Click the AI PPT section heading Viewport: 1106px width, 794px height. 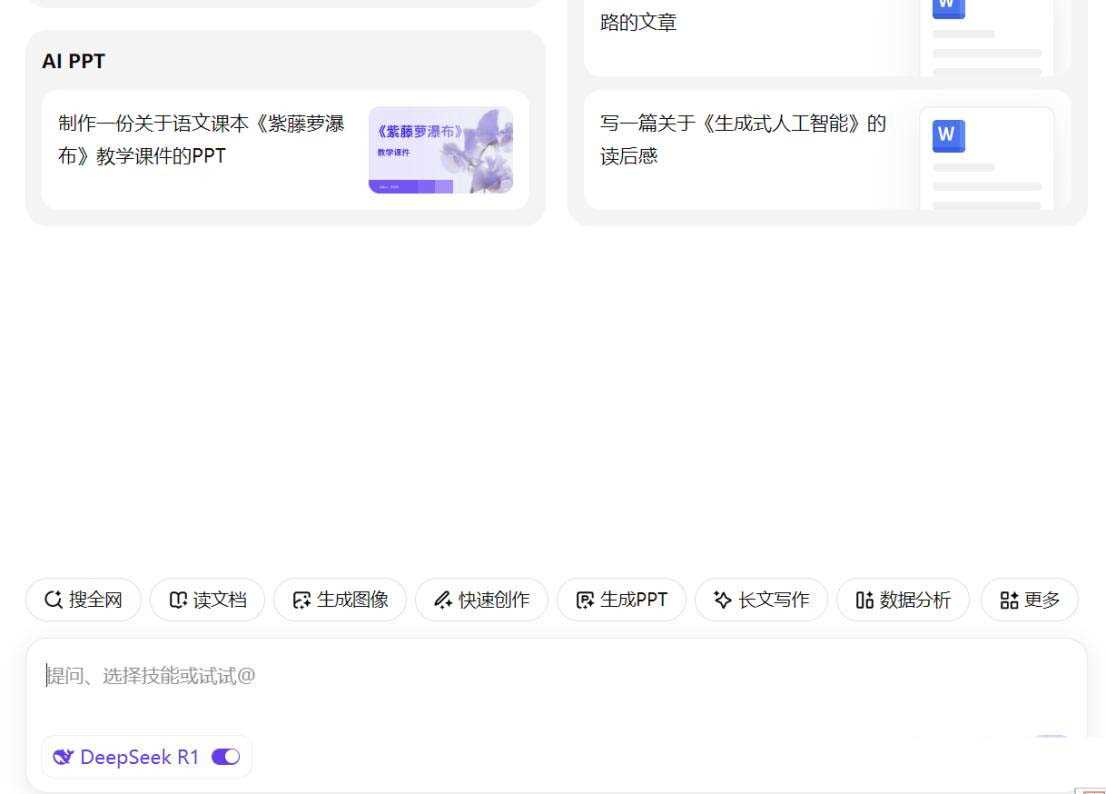[73, 61]
